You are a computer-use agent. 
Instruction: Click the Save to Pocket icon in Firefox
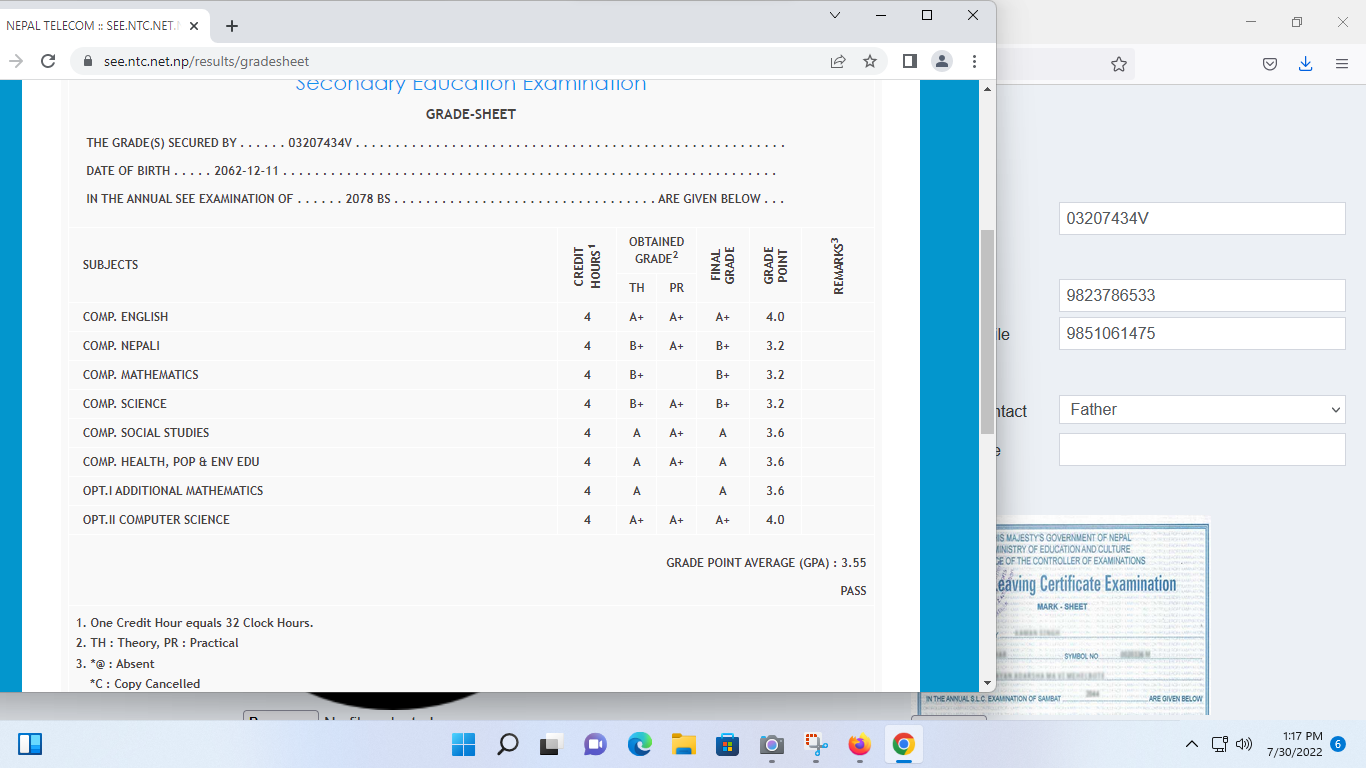(x=1269, y=64)
